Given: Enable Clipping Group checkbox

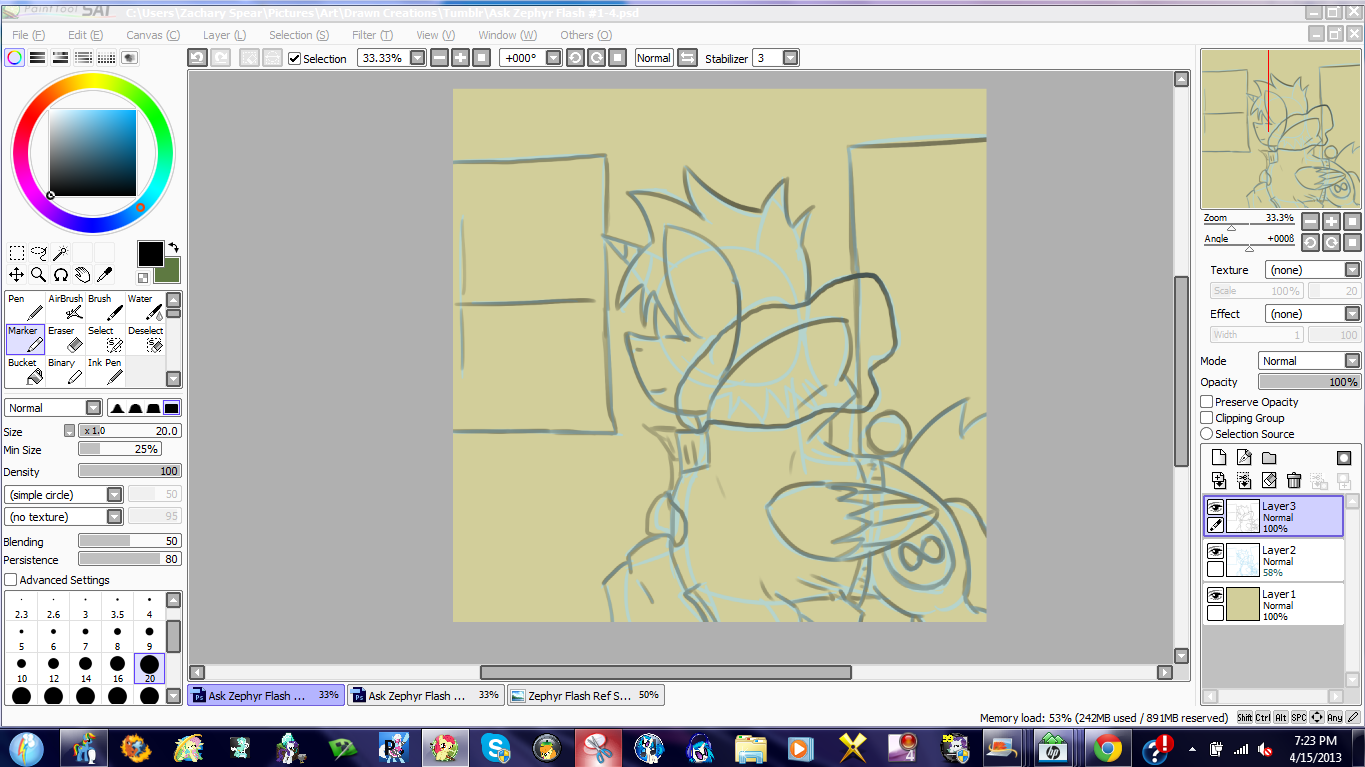Looking at the screenshot, I should point(1207,418).
